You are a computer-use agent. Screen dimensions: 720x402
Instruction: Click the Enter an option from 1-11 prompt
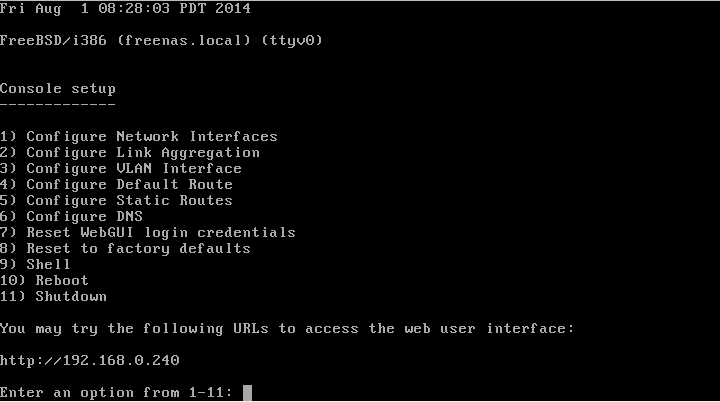pos(117,392)
